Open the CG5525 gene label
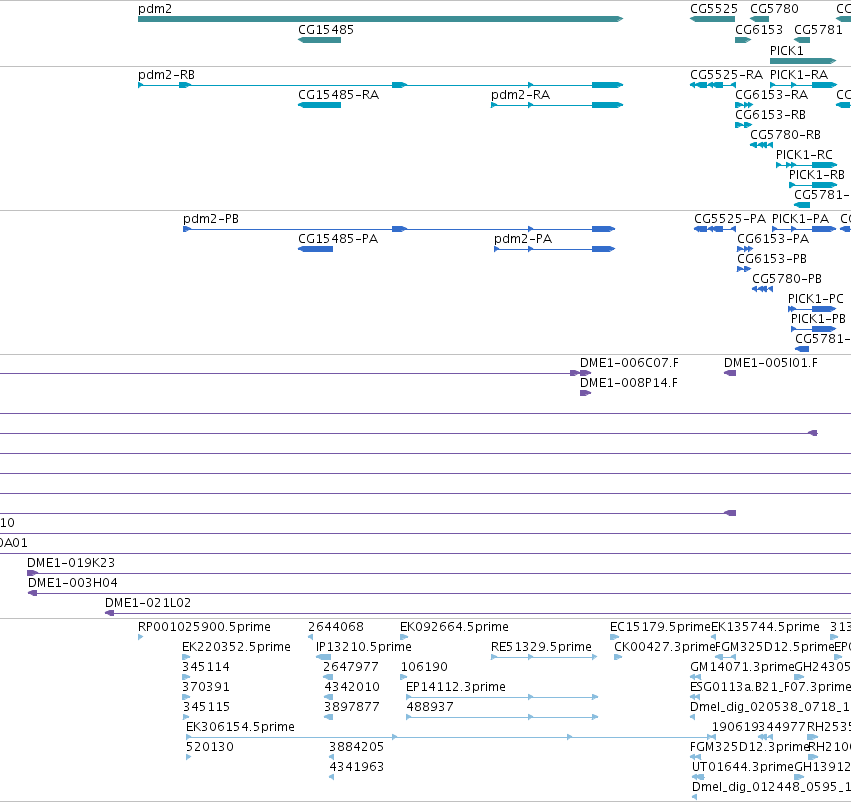Image resolution: width=851 pixels, height=802 pixels. tap(714, 9)
